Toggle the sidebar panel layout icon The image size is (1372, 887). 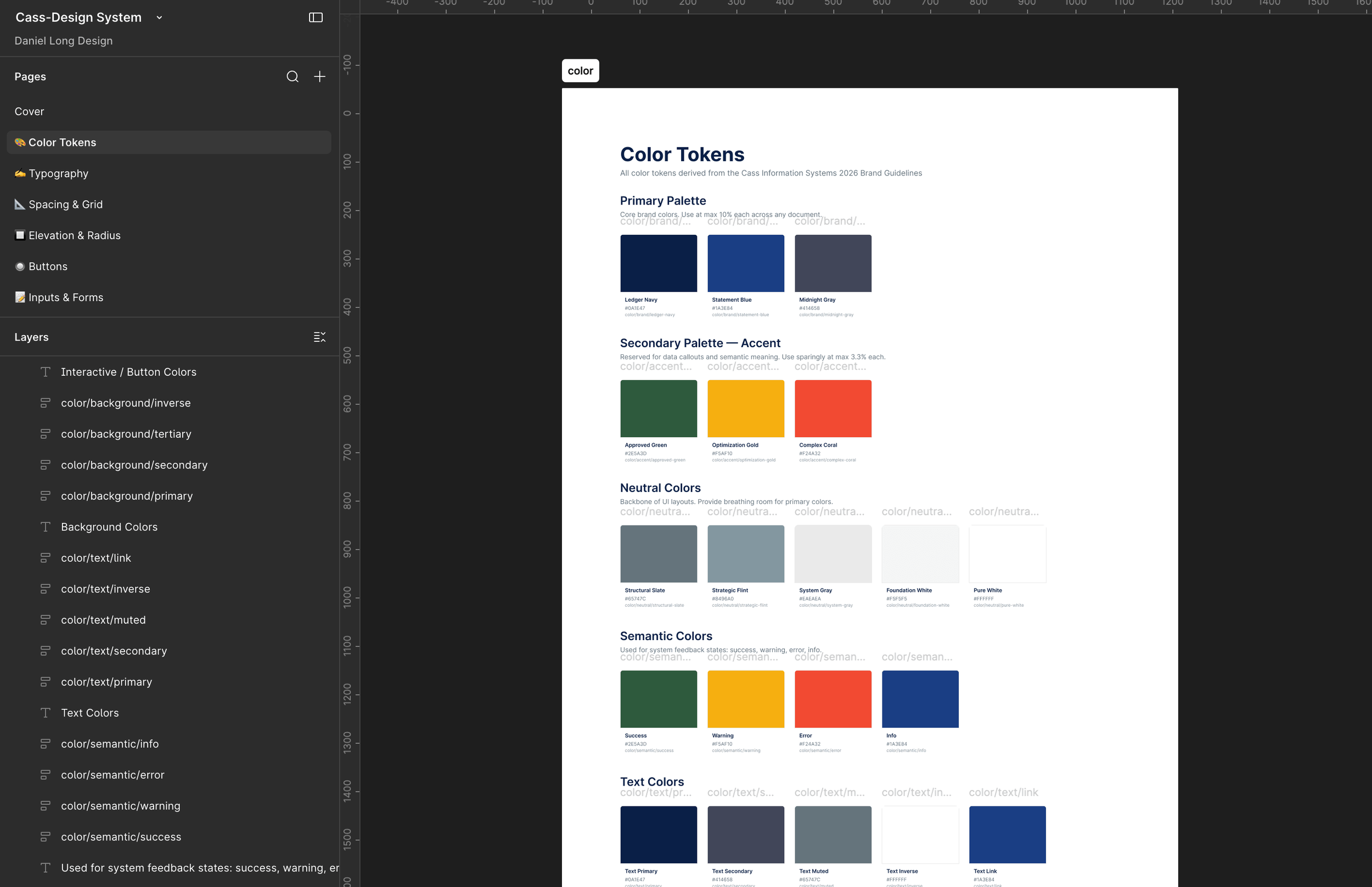pos(316,18)
